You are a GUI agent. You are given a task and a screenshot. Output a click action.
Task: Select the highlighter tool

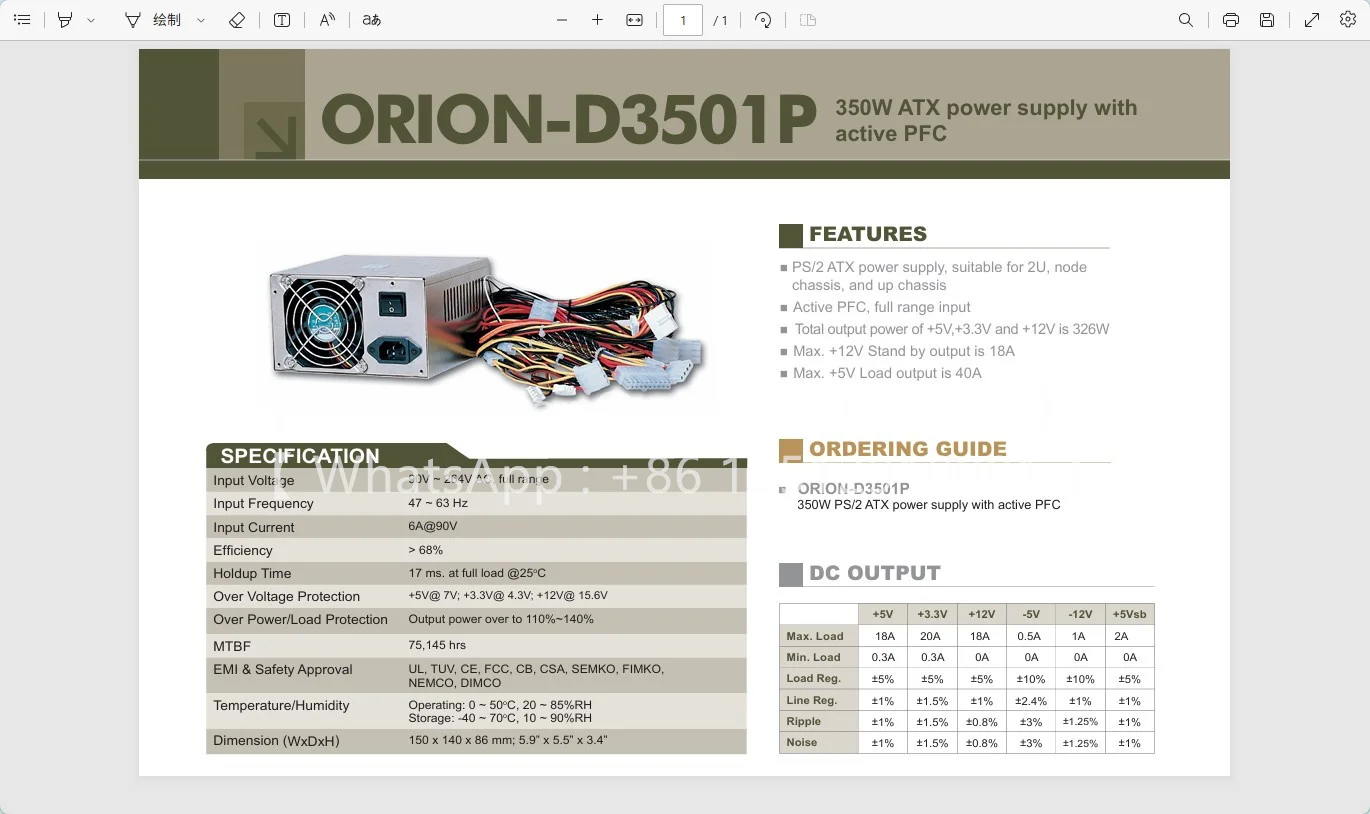65,20
